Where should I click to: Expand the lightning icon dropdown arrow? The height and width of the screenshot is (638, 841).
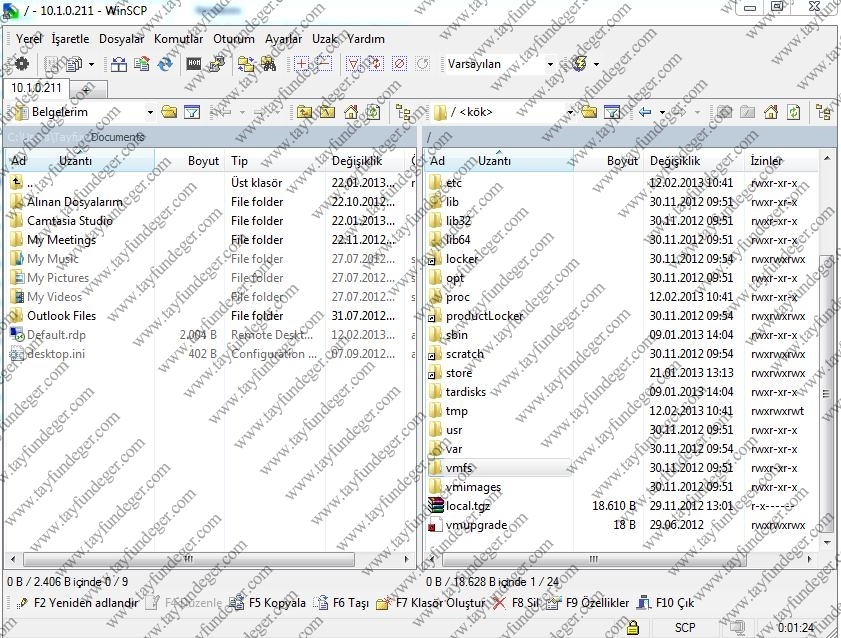click(596, 65)
